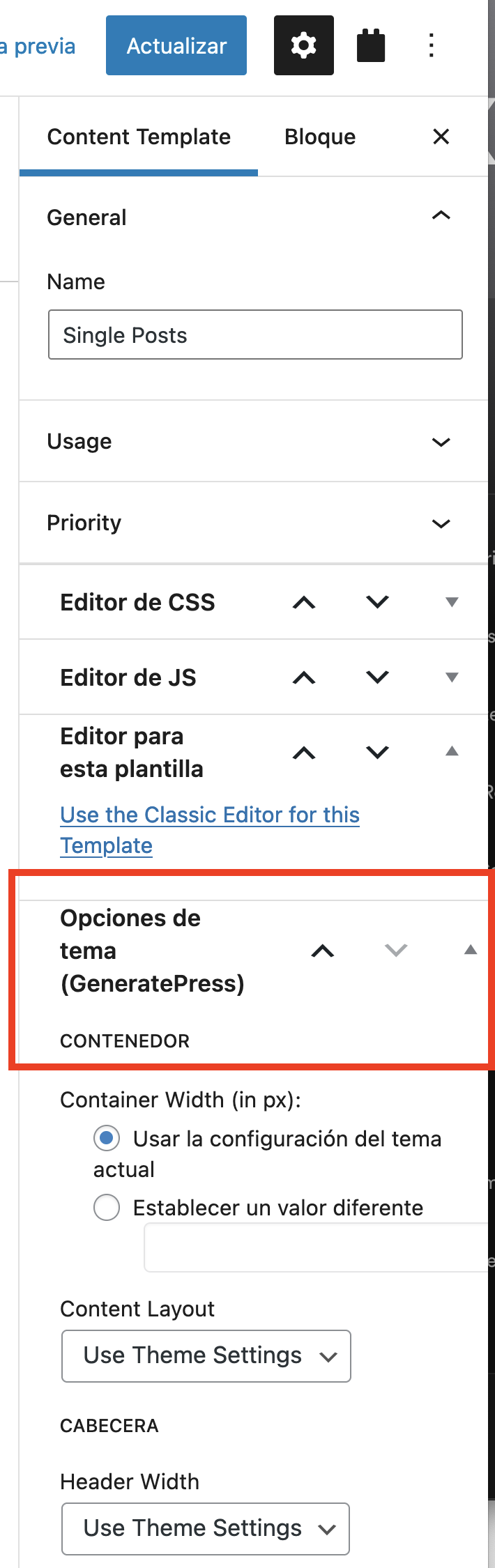Click Use the Classic Editor link
495x1568 pixels.
click(210, 830)
